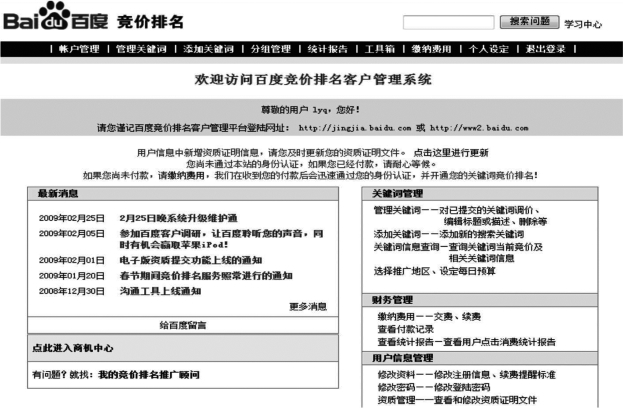Open 春节期间竞价排名服务照常进行的通知 news
This screenshot has height=408, width=623.
tap(206, 276)
